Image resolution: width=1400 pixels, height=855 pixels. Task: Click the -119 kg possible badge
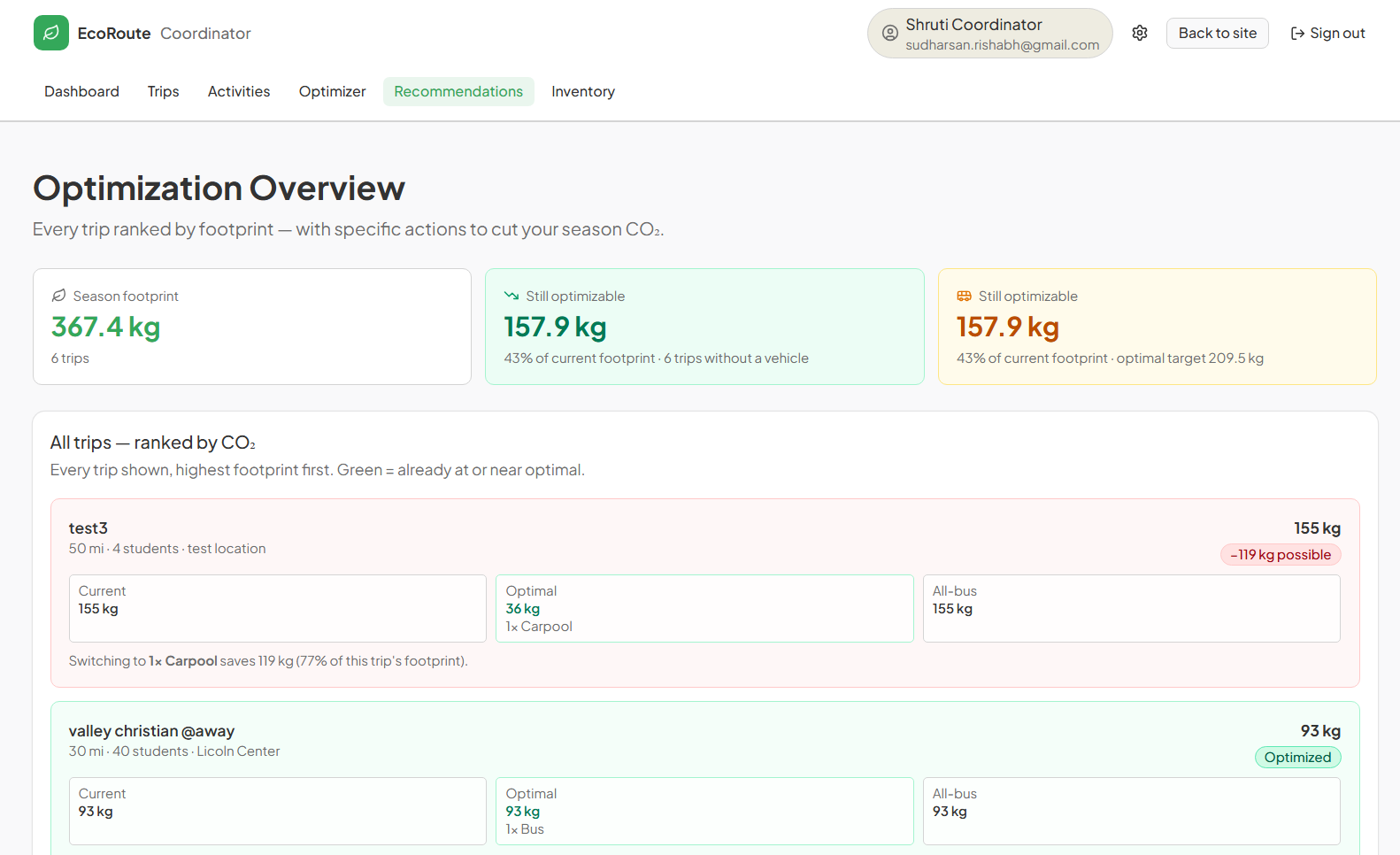[1281, 555]
